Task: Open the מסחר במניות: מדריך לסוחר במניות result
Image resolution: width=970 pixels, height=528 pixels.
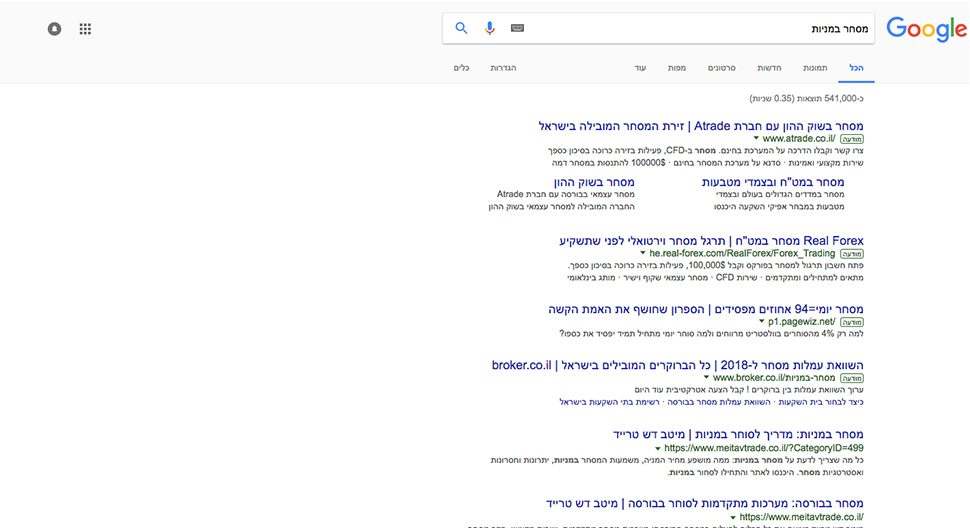Action: pos(738,435)
